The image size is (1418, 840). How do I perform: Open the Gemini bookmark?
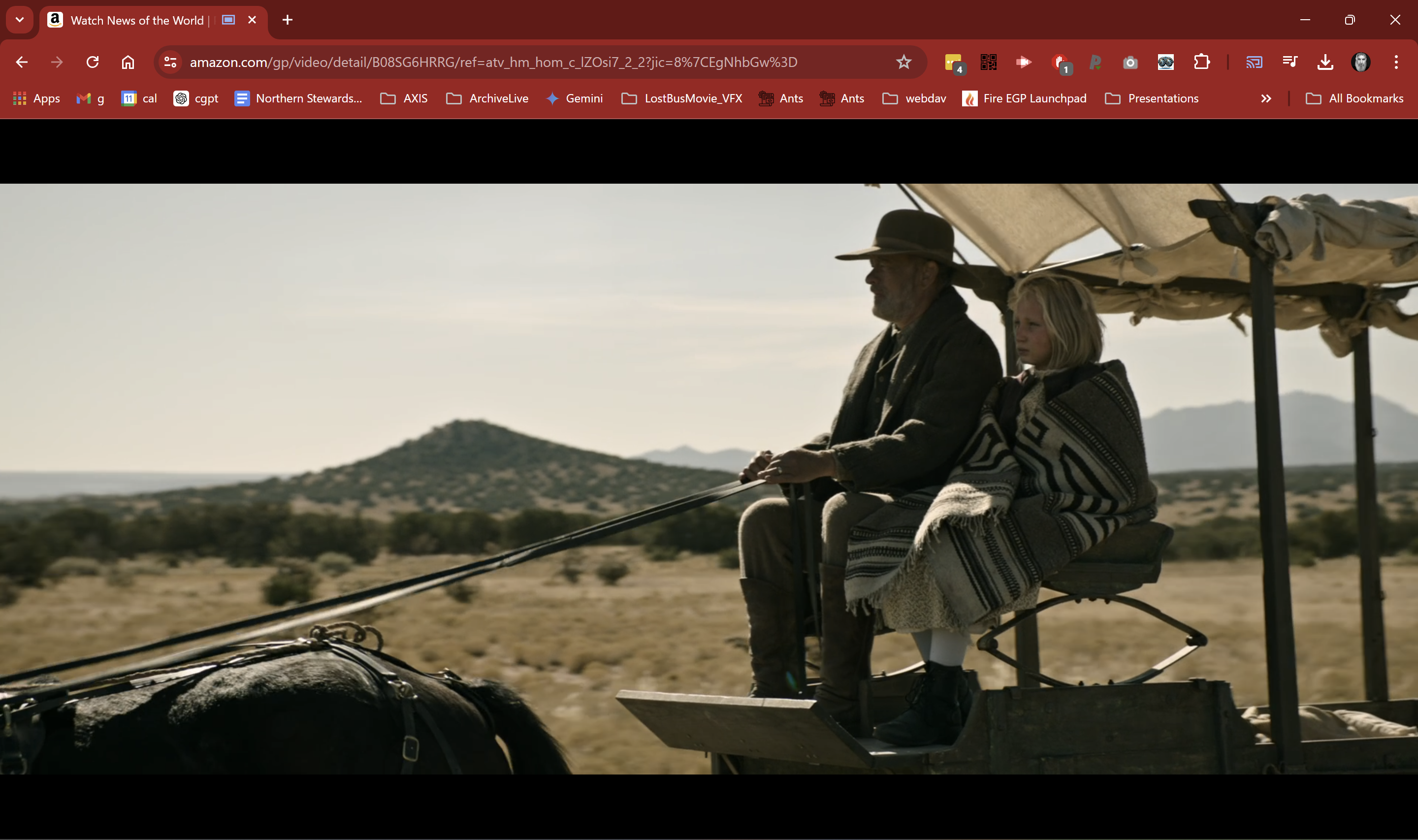574,98
